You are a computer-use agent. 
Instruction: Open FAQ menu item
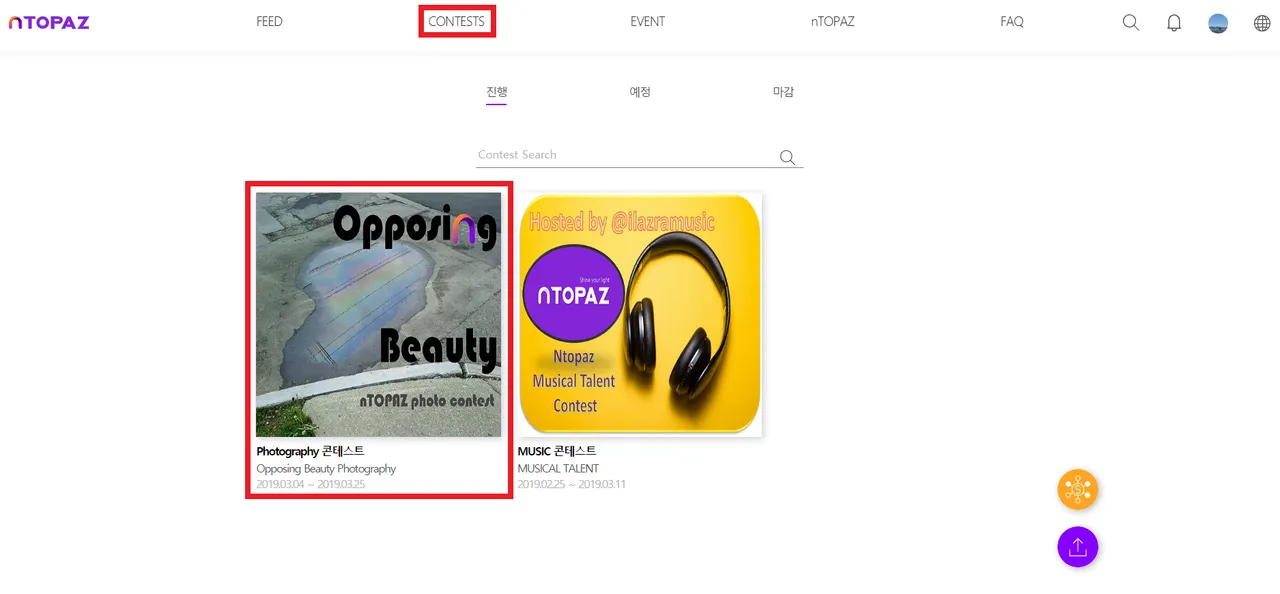tap(1012, 21)
